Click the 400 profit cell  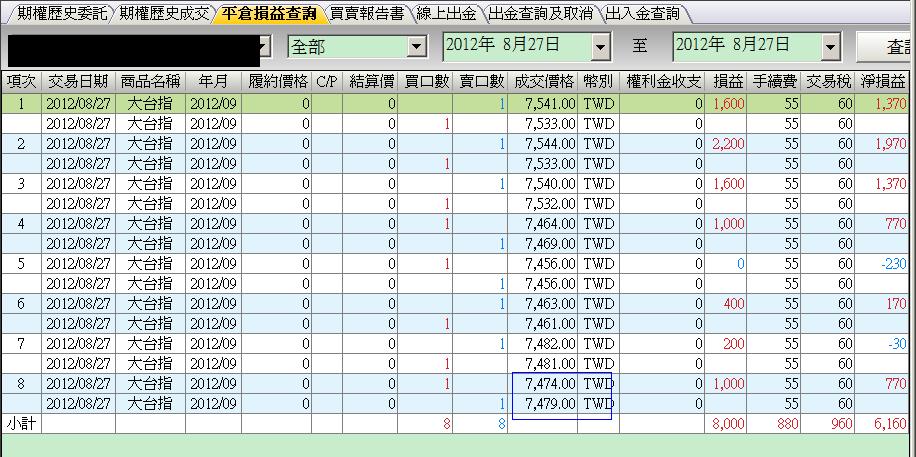727,304
